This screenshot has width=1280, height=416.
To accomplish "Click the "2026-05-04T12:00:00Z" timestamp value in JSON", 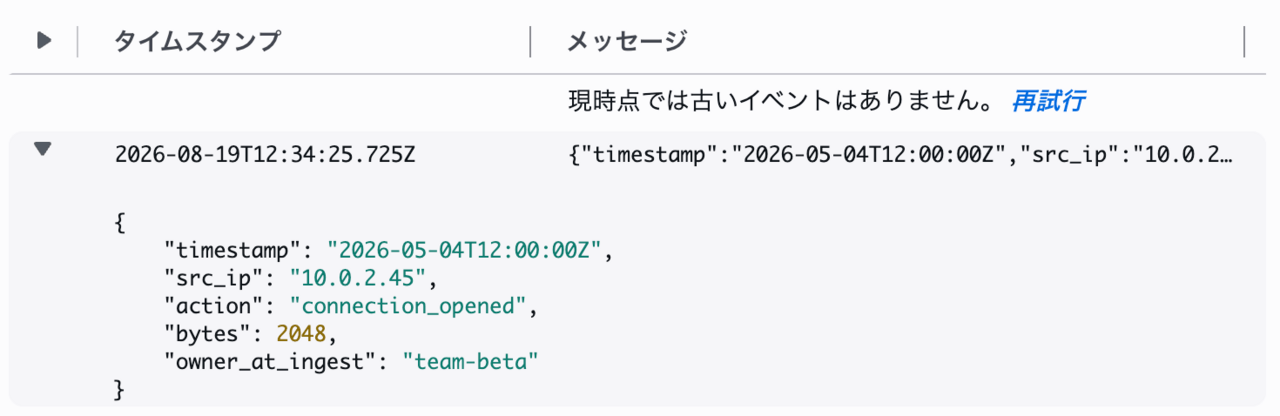I will (x=464, y=248).
